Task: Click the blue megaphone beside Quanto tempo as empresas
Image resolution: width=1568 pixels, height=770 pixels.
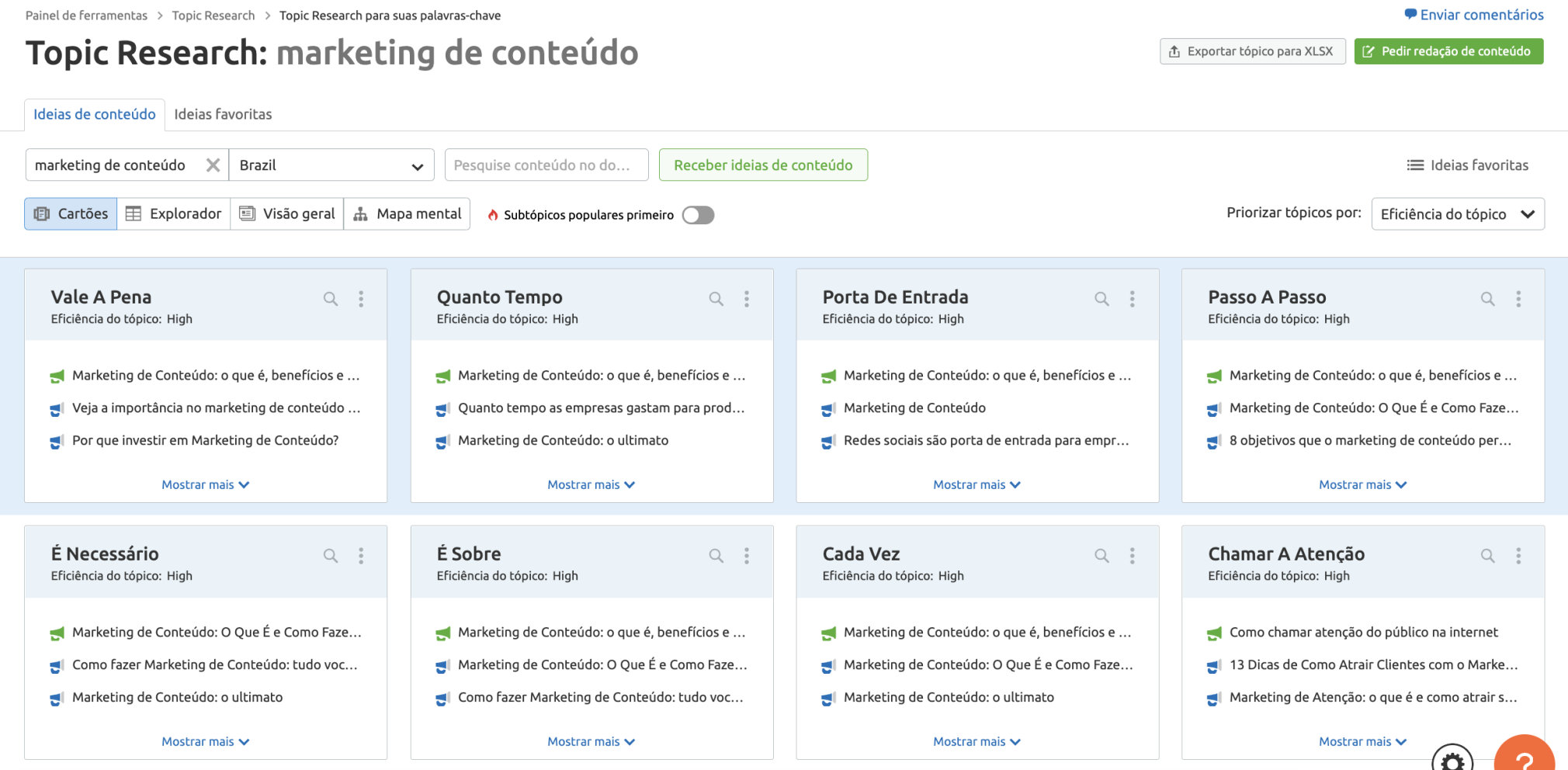Action: (x=443, y=409)
